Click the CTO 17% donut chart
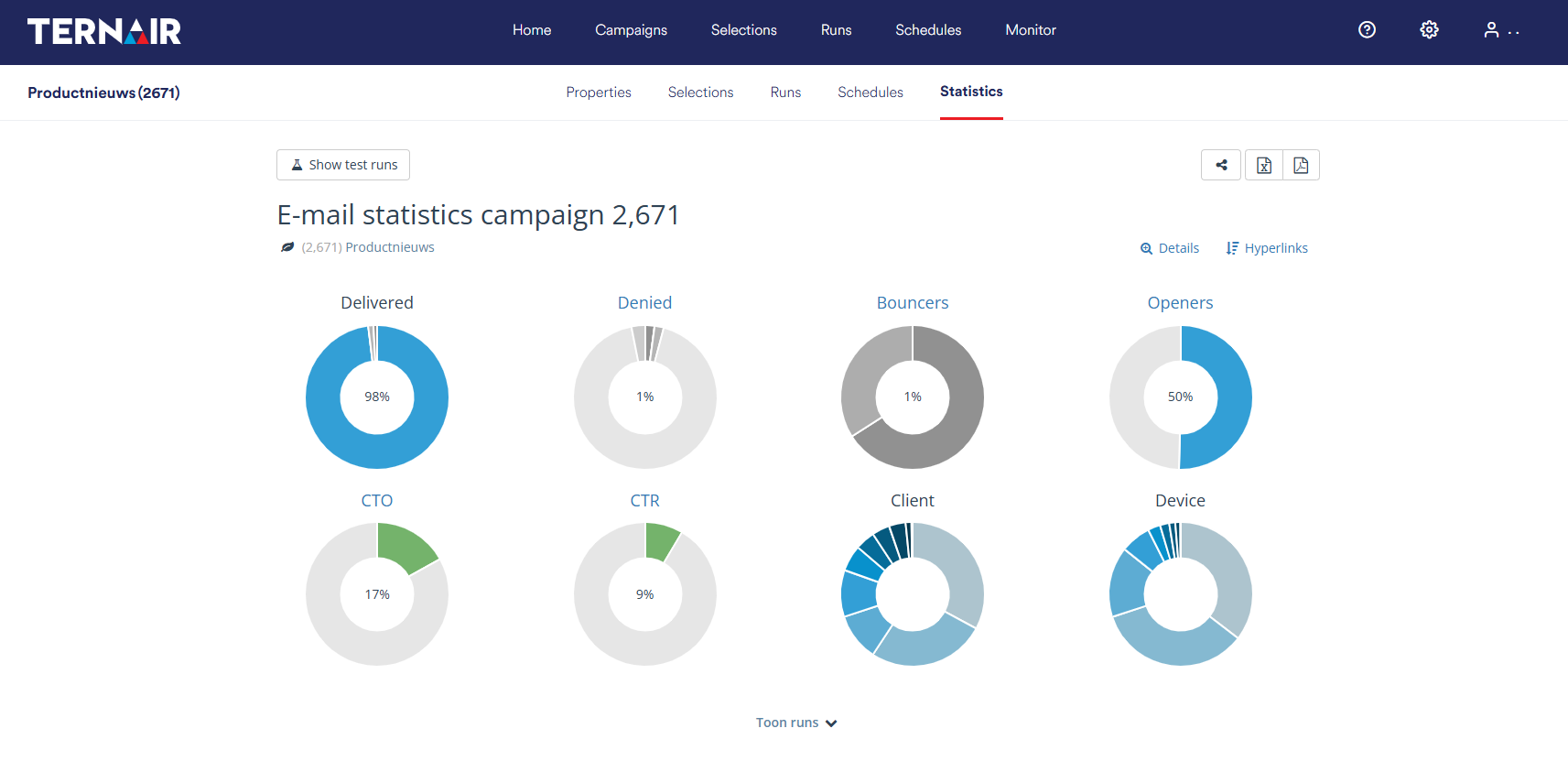Image resolution: width=1568 pixels, height=761 pixels. pyautogui.click(x=377, y=594)
